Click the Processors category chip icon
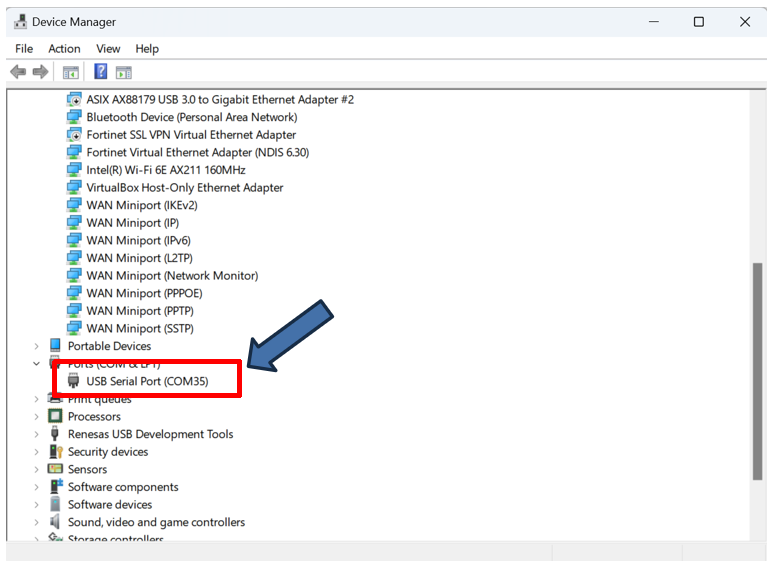771x561 pixels. (55, 417)
